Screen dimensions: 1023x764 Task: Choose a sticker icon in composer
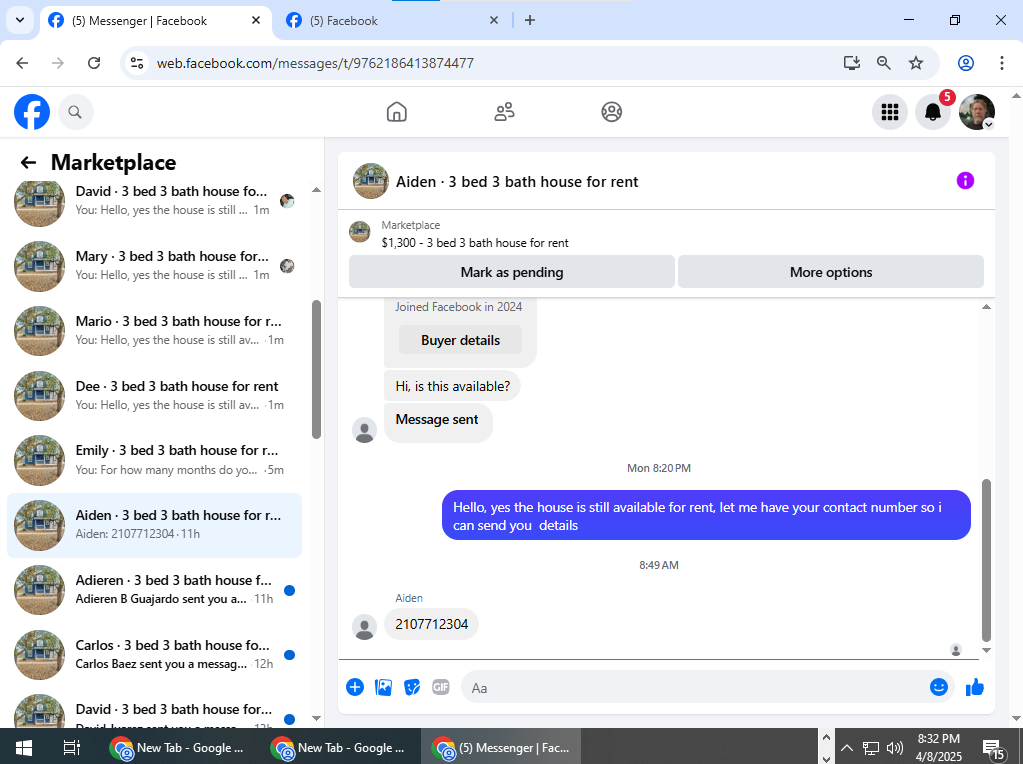click(412, 687)
